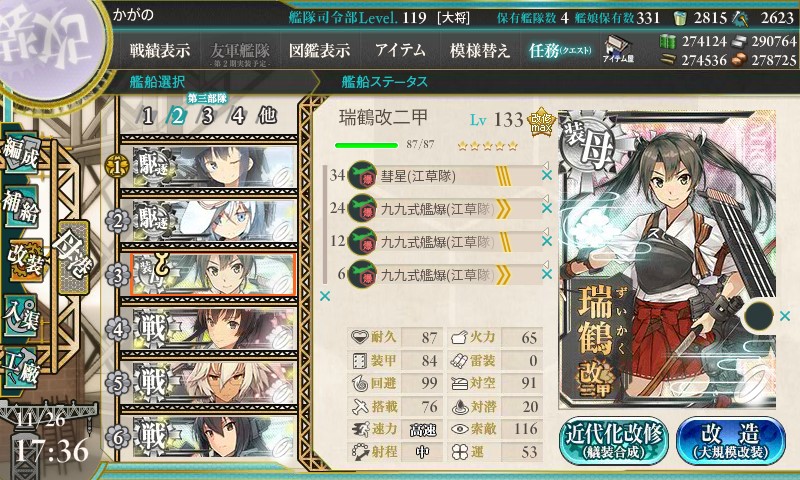This screenshot has height=480, width=800.
Task: Switch to fleet tab 3
Action: pos(207,116)
